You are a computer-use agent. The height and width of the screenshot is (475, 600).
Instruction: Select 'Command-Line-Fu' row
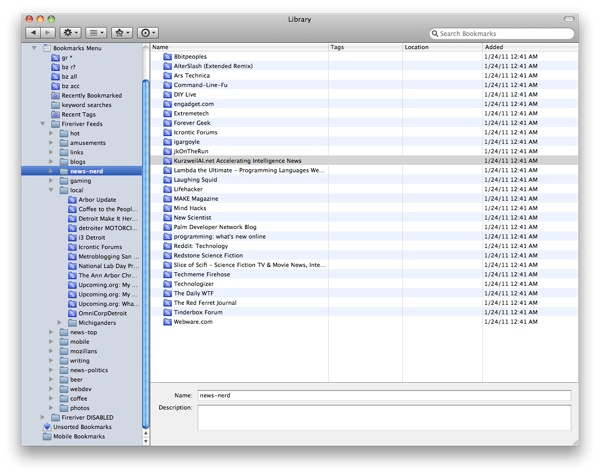point(364,85)
